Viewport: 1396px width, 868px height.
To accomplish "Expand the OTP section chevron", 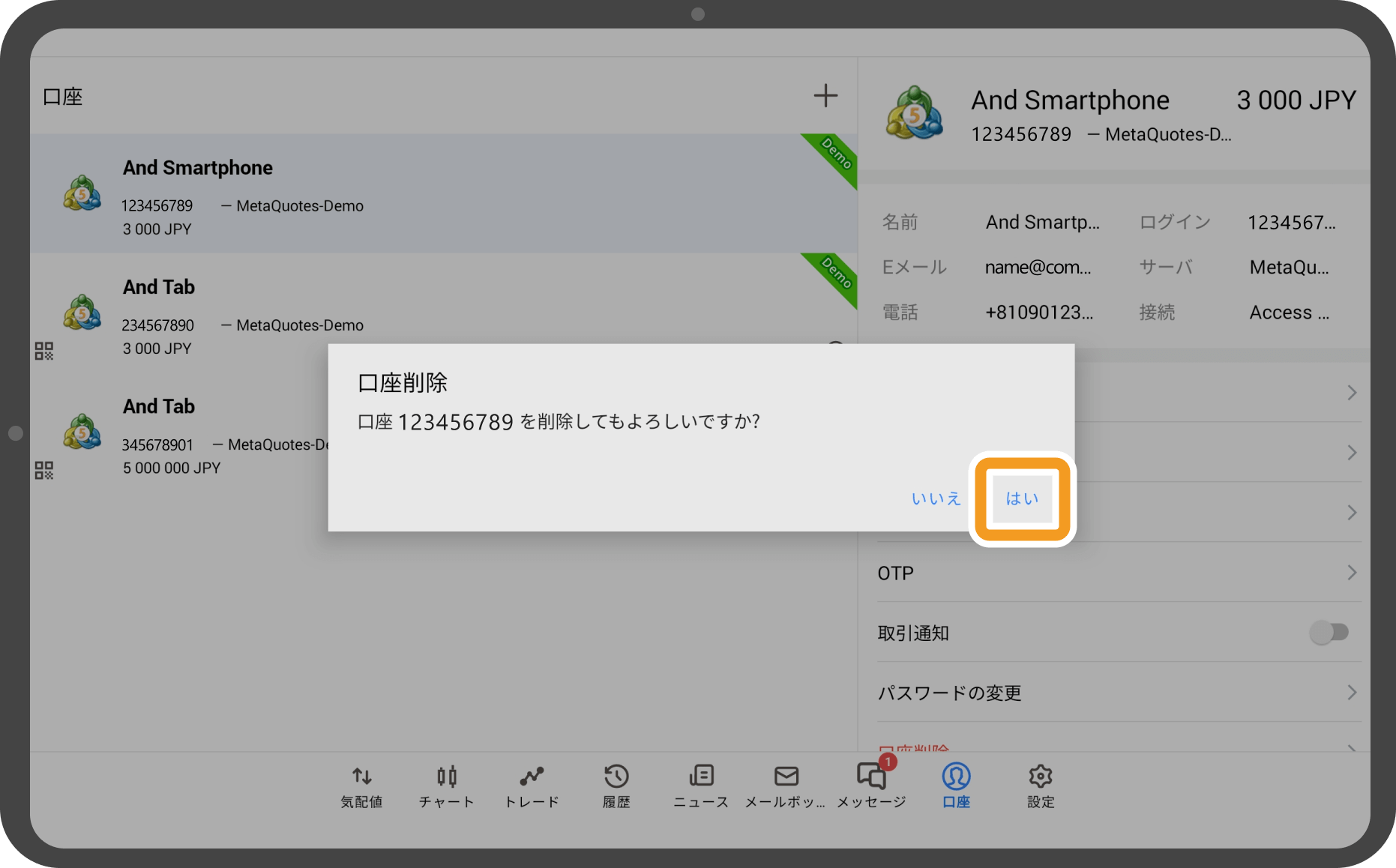I will click(x=1352, y=573).
